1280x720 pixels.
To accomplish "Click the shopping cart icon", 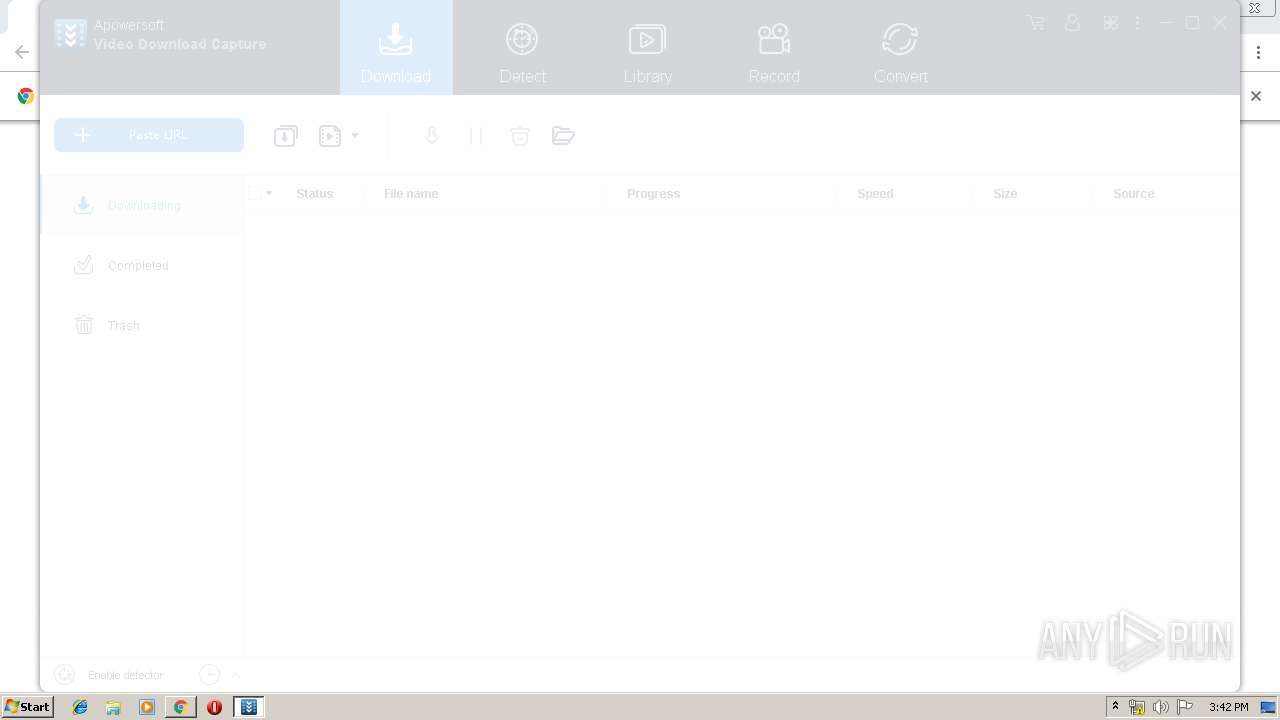I will coord(1035,22).
